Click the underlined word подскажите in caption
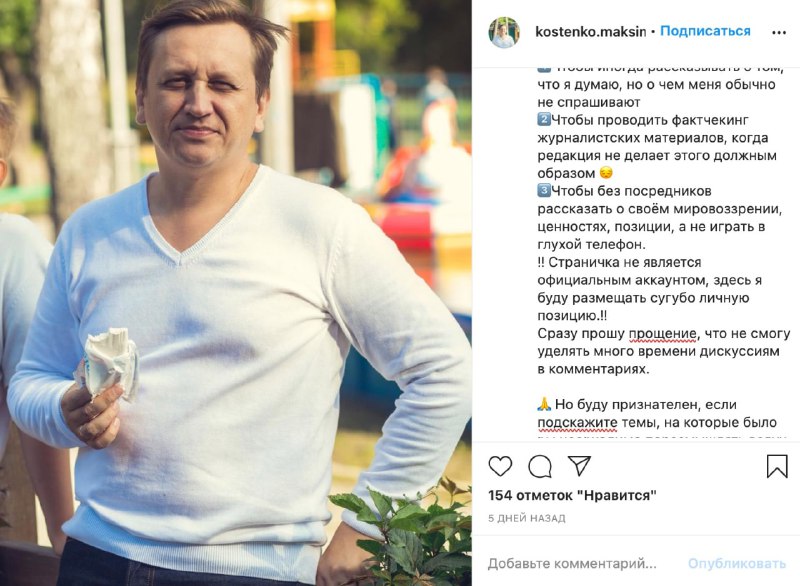The image size is (800, 586). (x=570, y=423)
